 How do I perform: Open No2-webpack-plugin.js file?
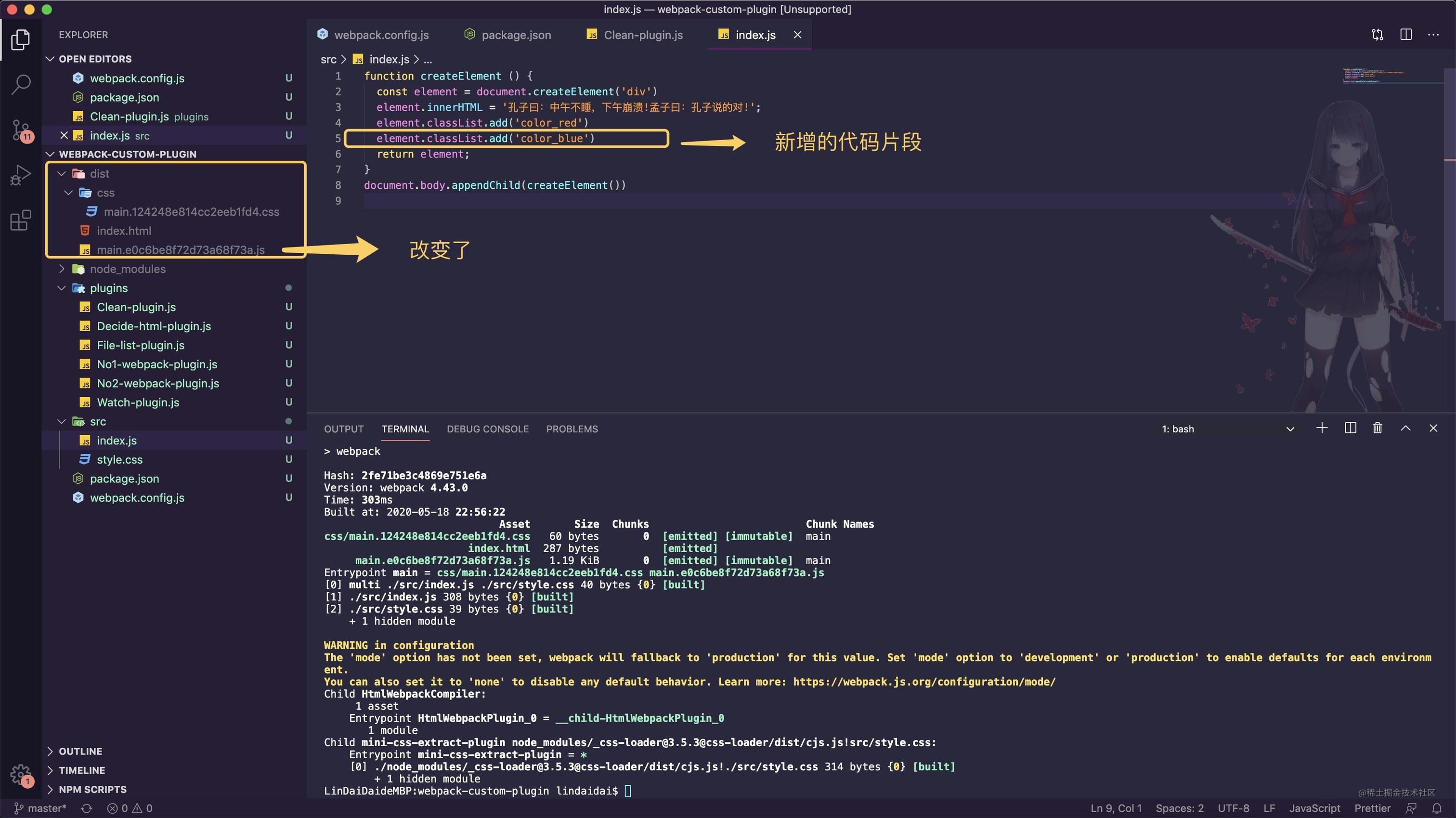point(158,384)
